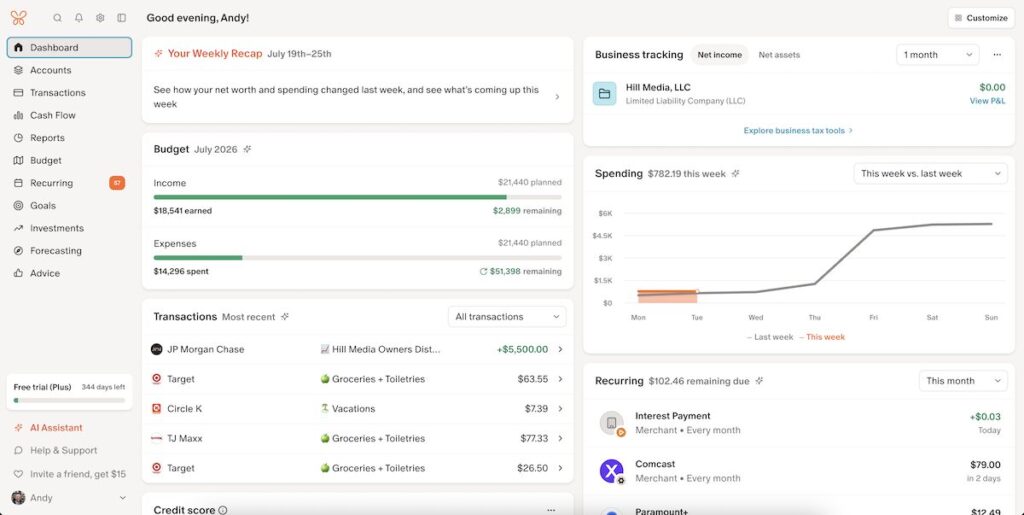This screenshot has width=1024, height=515.
Task: Open notifications bell icon
Action: pos(79,18)
